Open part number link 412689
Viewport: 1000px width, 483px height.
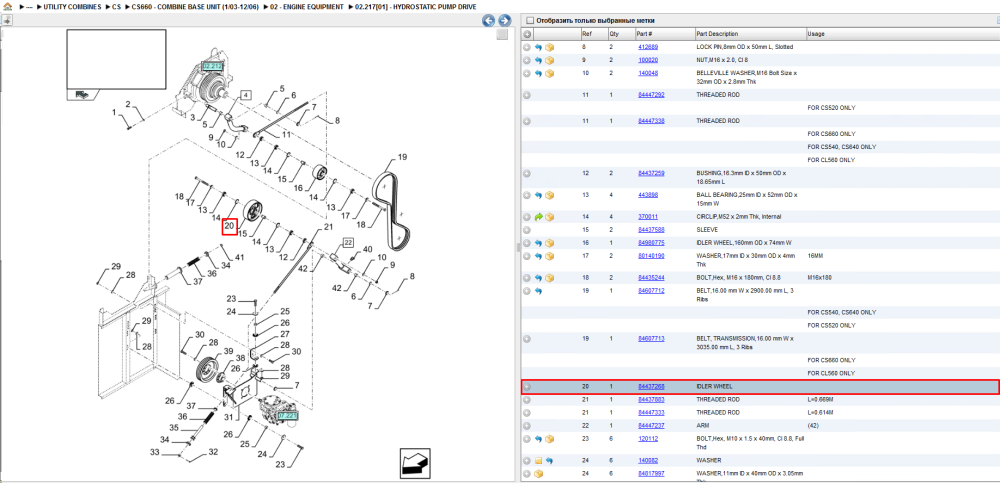(648, 47)
